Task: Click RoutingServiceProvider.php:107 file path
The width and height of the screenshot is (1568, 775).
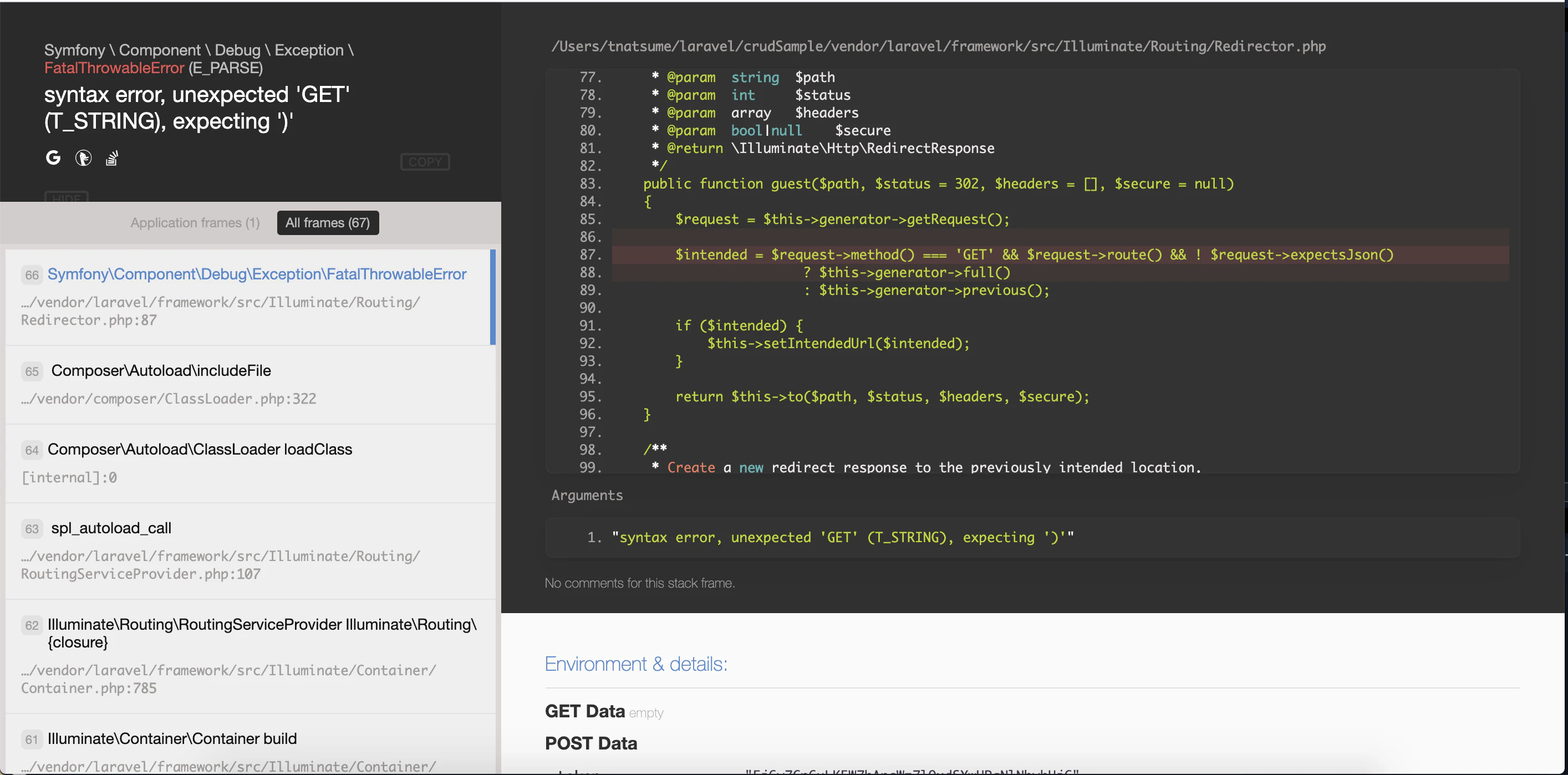Action: point(220,565)
